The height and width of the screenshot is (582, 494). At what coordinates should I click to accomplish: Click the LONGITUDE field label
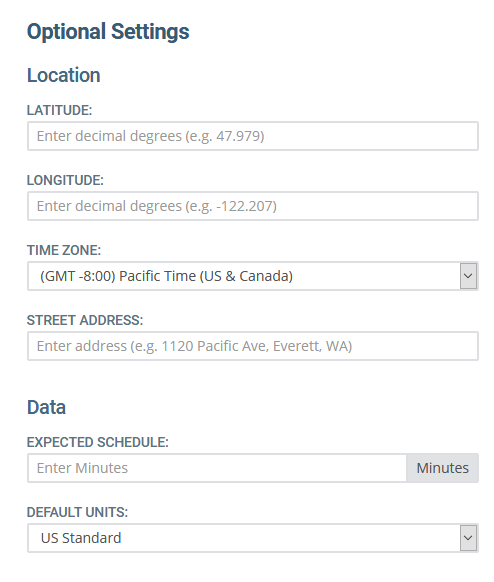coord(65,180)
